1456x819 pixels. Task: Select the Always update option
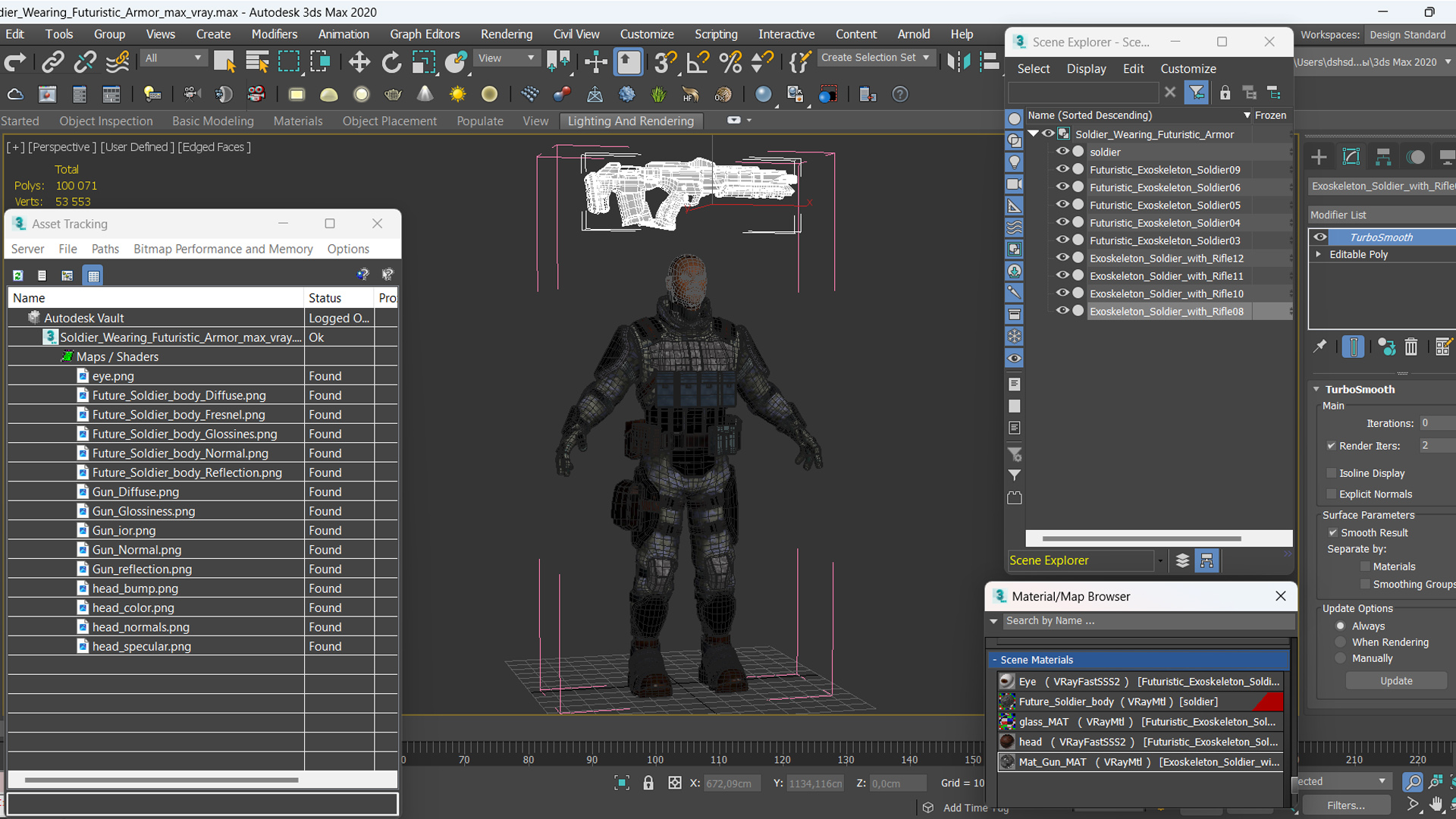(x=1341, y=626)
